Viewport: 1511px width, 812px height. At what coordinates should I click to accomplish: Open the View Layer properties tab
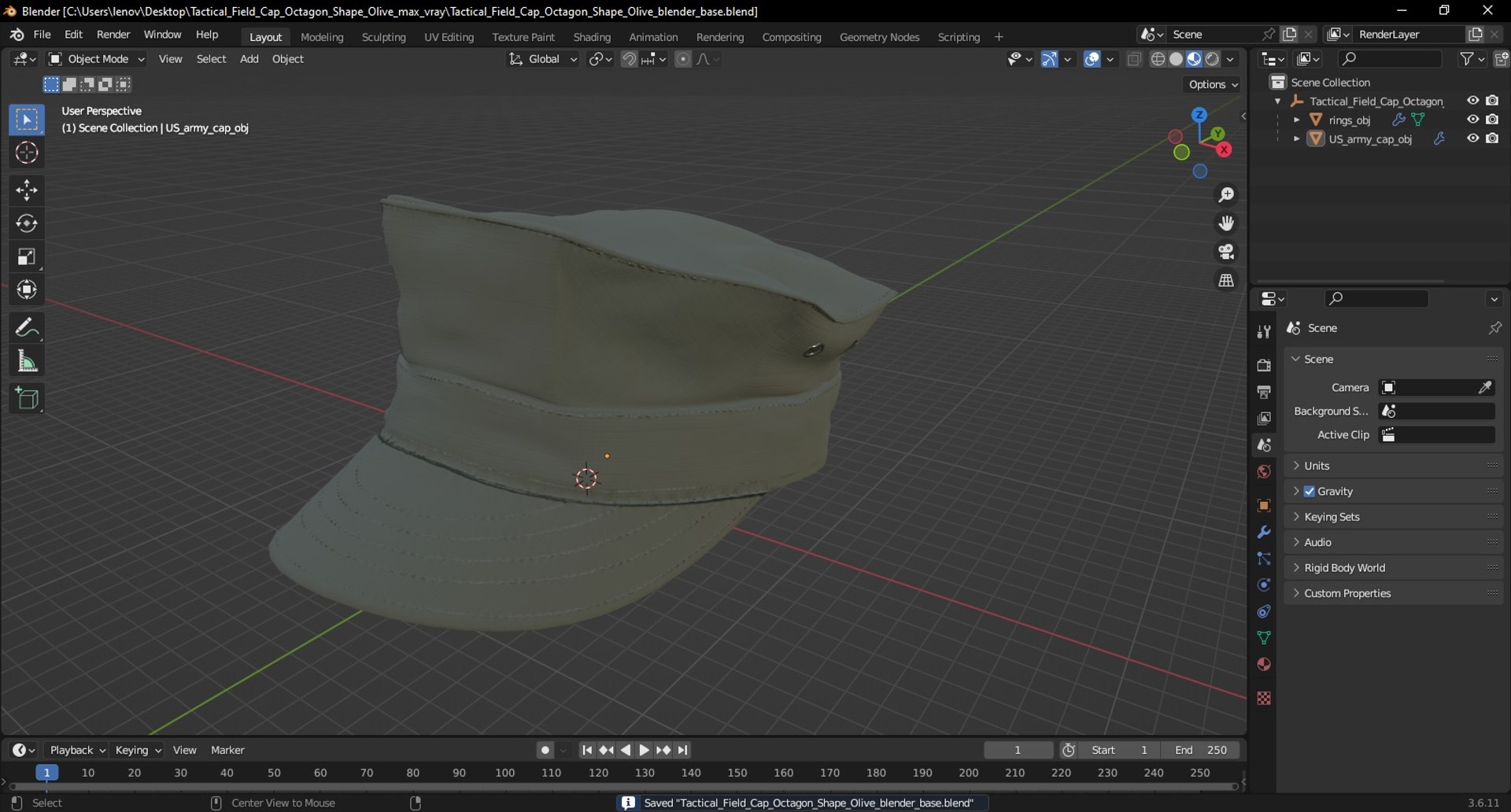coord(1264,419)
